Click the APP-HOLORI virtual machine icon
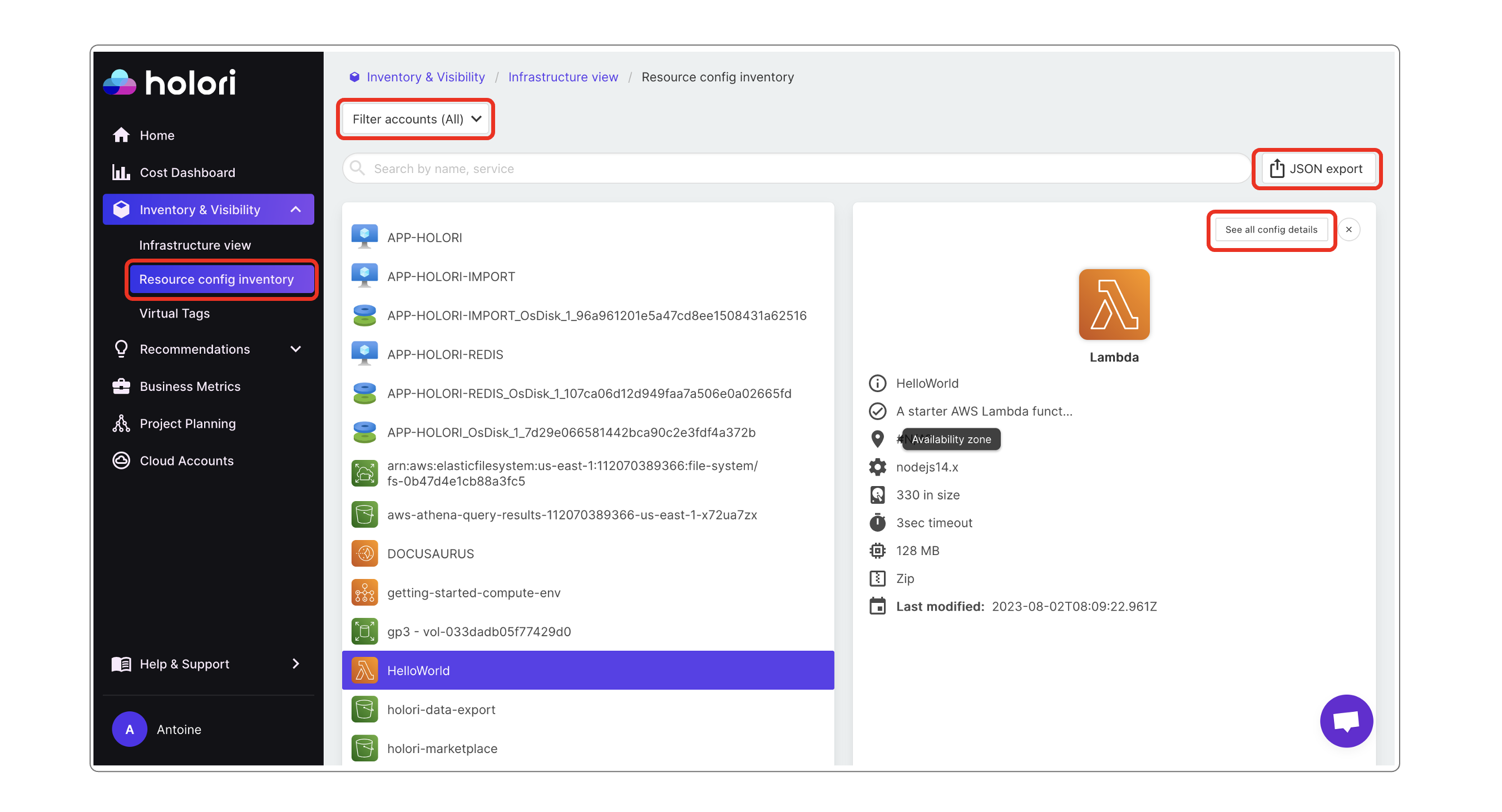Screen dimensions: 1502x812 (x=364, y=237)
